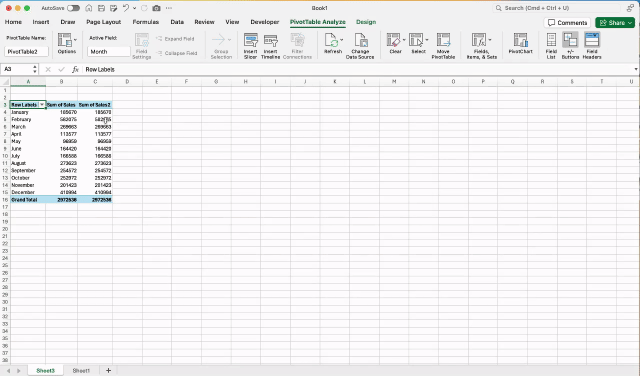Screen dimensions: 640x376
Task: Switch to the Review tab
Action: (204, 22)
